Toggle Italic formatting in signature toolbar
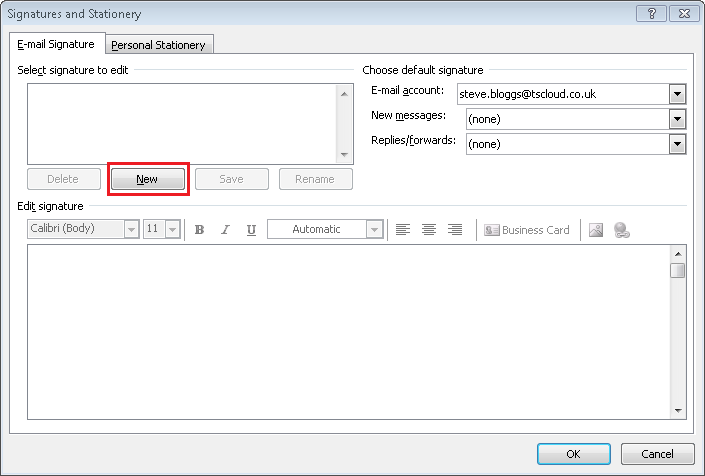The width and height of the screenshot is (705, 476). point(225,230)
